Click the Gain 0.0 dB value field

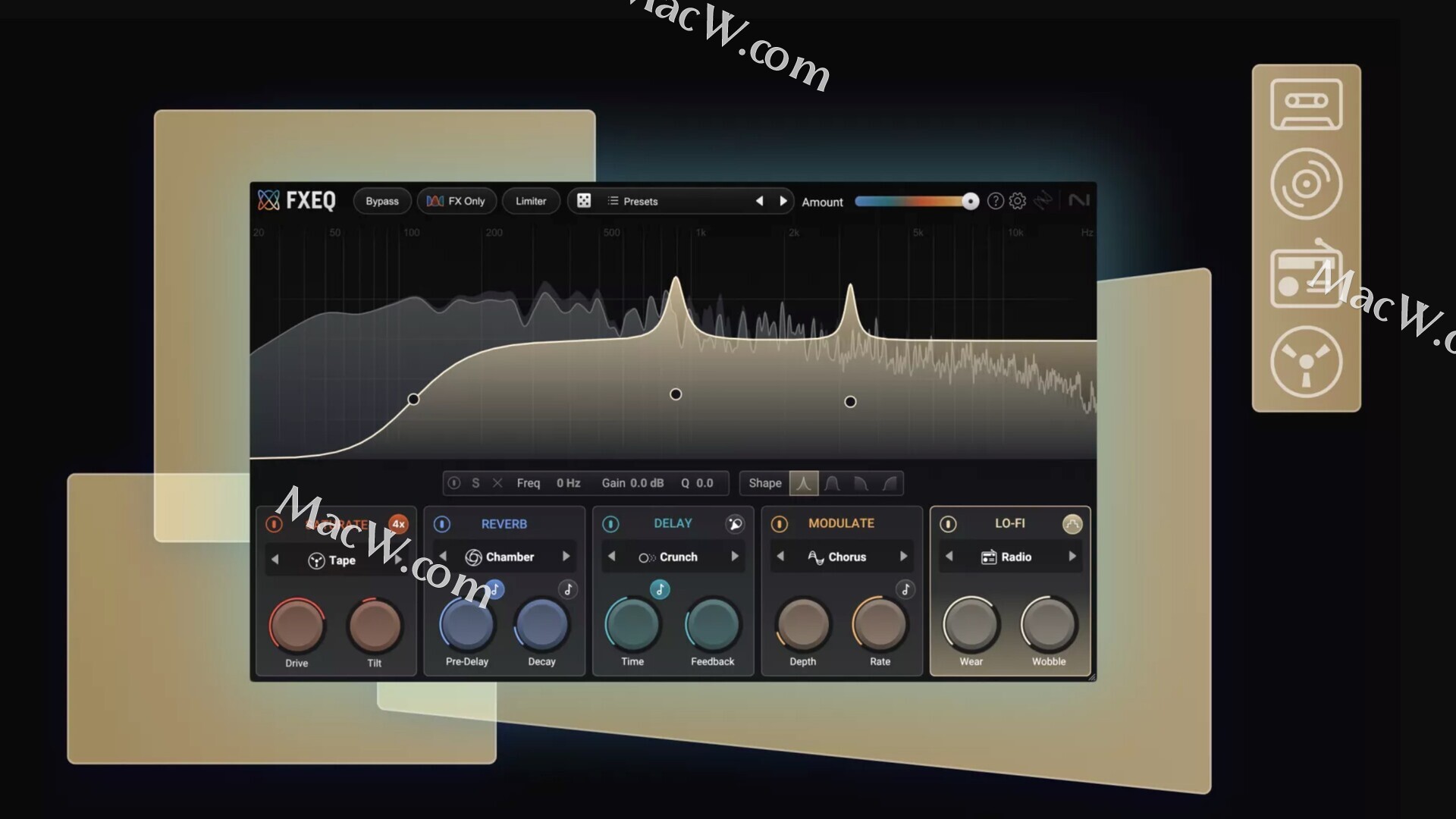pyautogui.click(x=647, y=483)
